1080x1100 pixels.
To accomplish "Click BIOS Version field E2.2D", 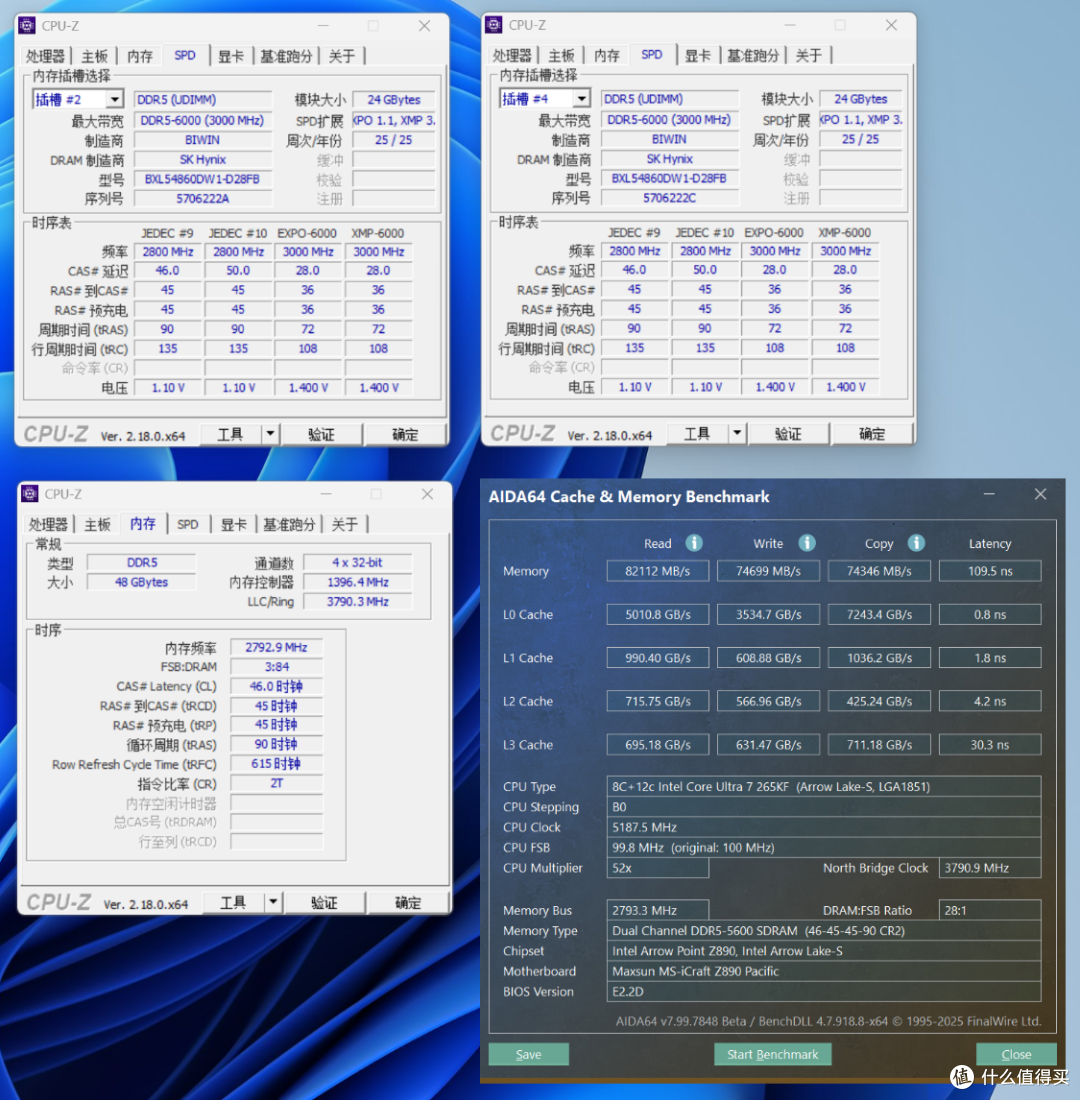I will 824,991.
